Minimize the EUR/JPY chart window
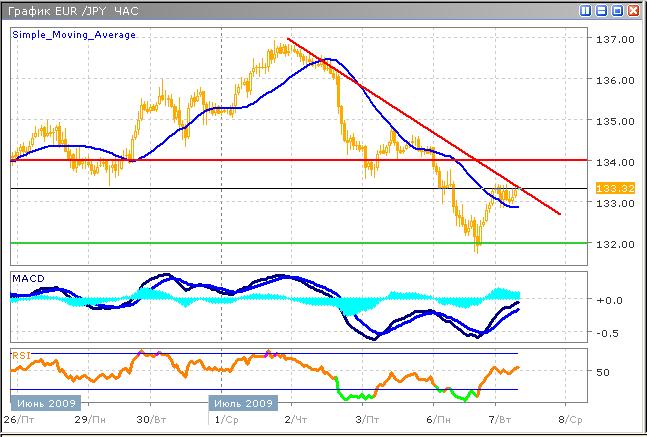This screenshot has height=437, width=647. (x=603, y=10)
